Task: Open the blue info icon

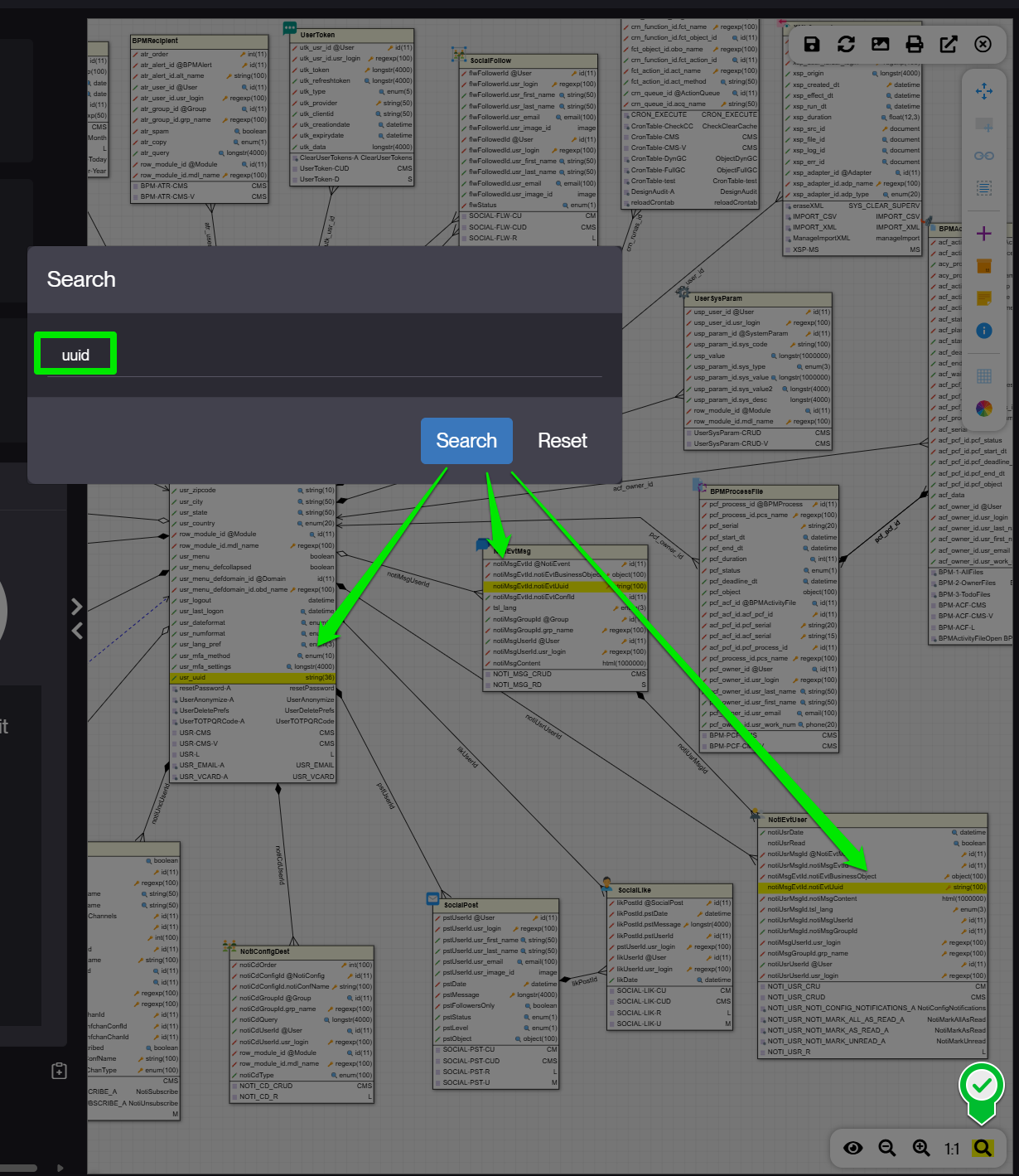Action: click(984, 331)
